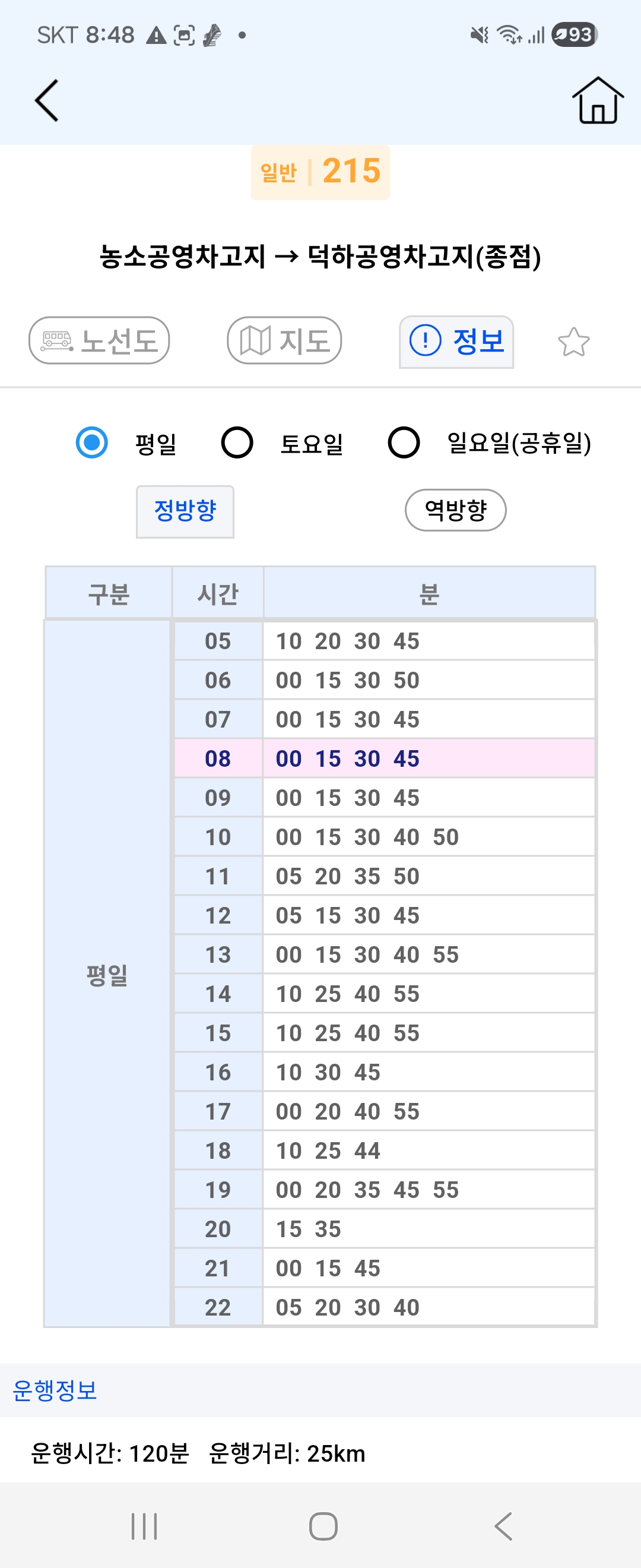Tap the 운행정보 section heading
Screen dimensions: 641x1568
55,1390
